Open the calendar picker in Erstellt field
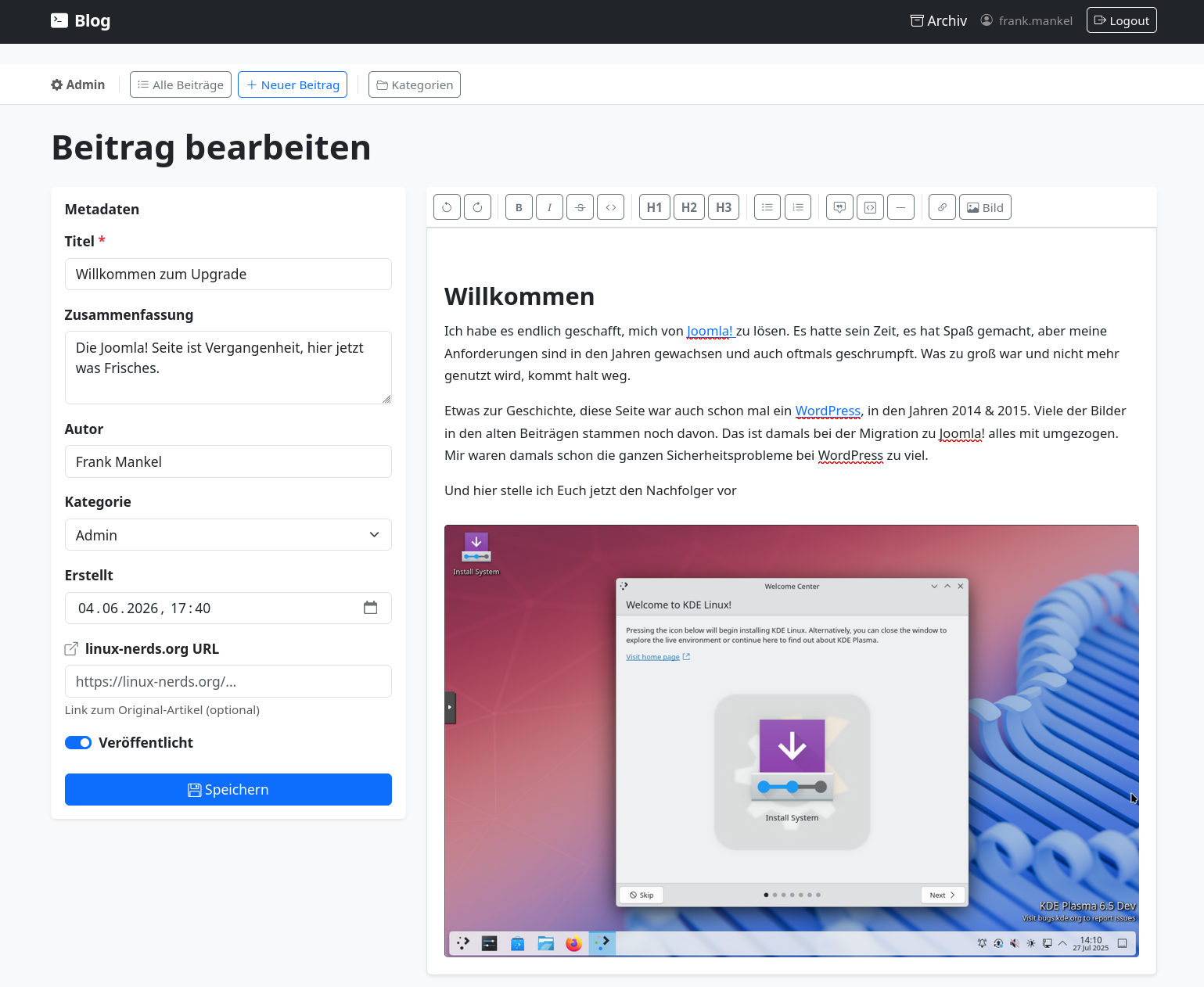Image resolution: width=1204 pixels, height=987 pixels. coord(371,608)
